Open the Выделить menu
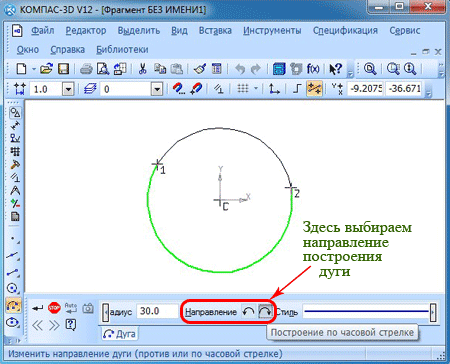The image size is (450, 364). coord(139,31)
